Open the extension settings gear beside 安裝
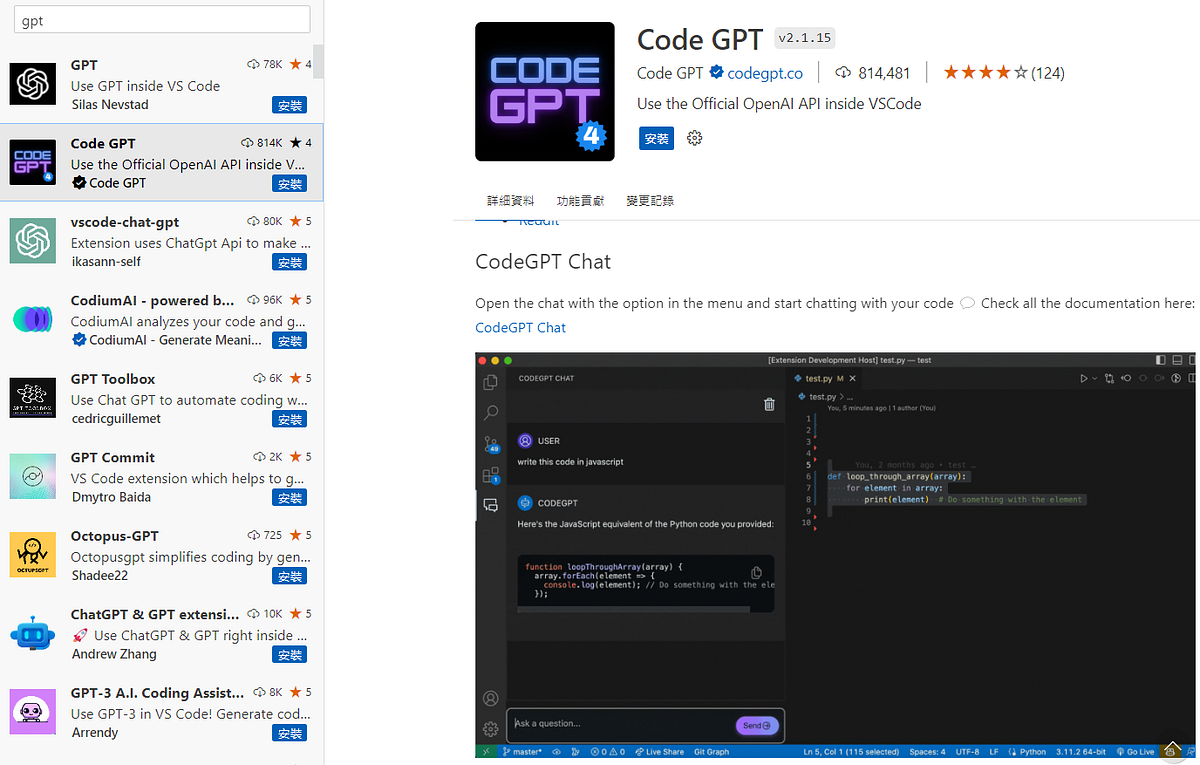Screen dimensions: 1200x765 point(694,138)
